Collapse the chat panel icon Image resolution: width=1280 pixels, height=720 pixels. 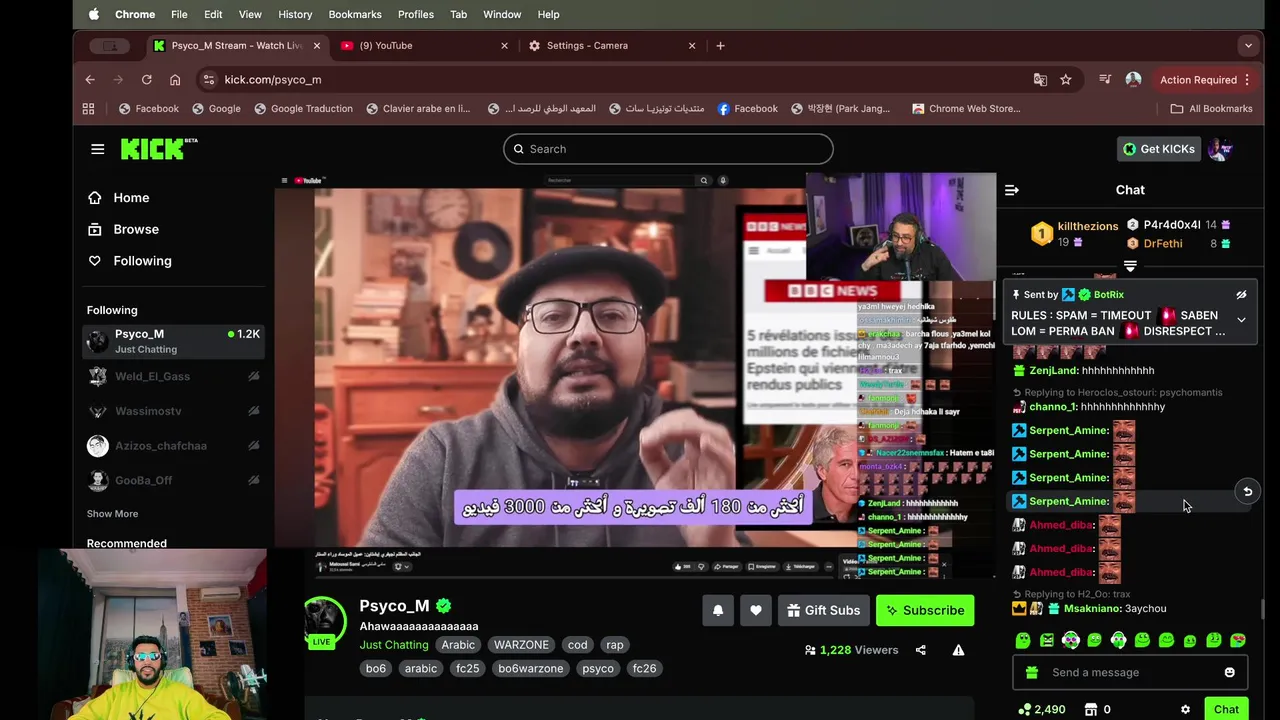tap(1012, 190)
